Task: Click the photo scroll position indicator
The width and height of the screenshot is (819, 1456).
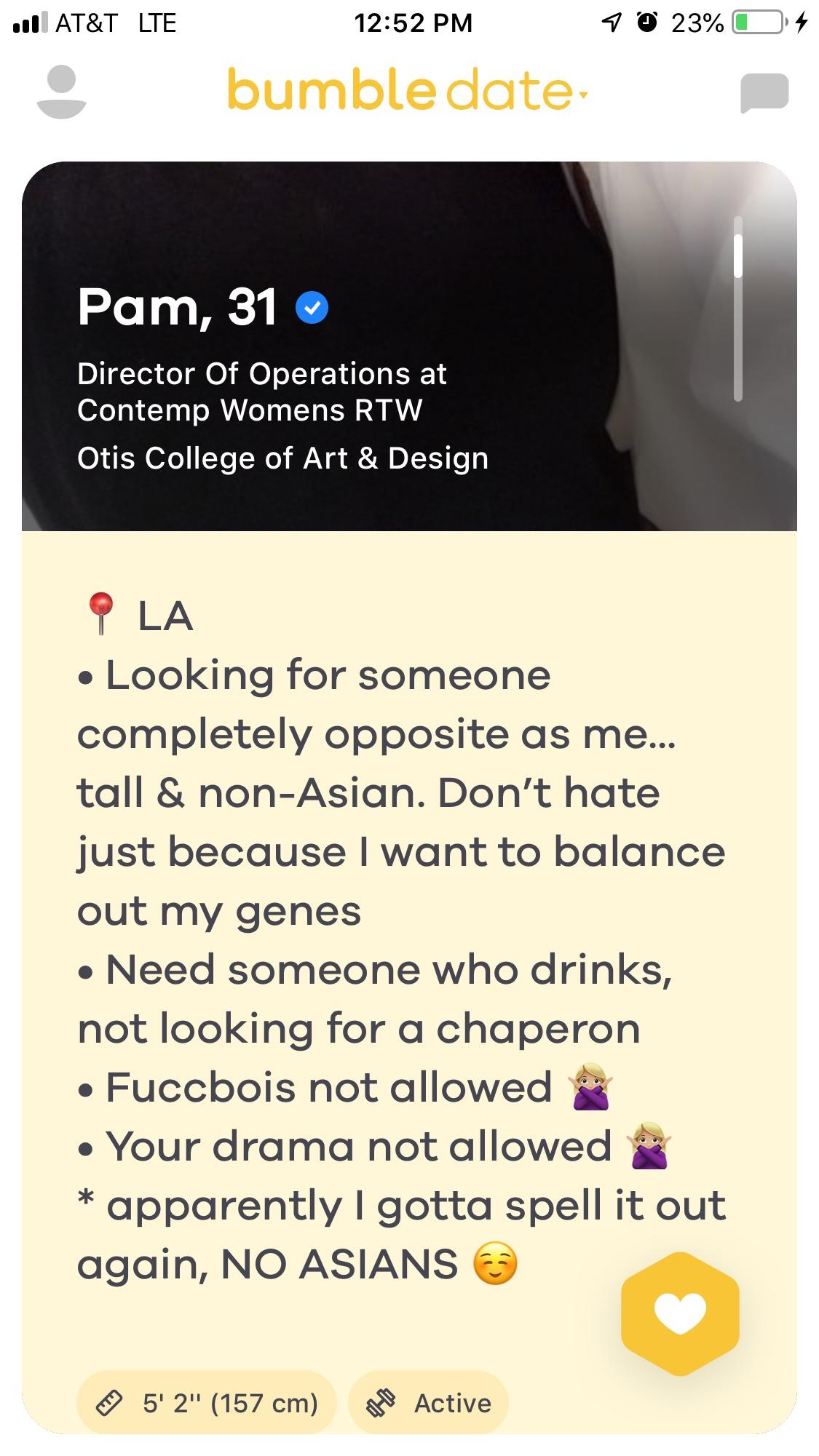Action: tap(737, 309)
